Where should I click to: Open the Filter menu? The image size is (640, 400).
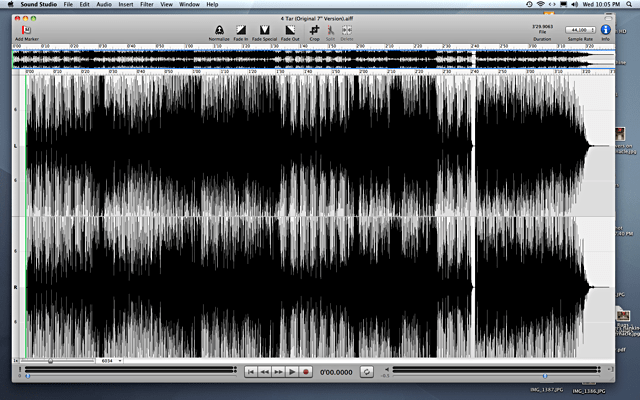147,5
